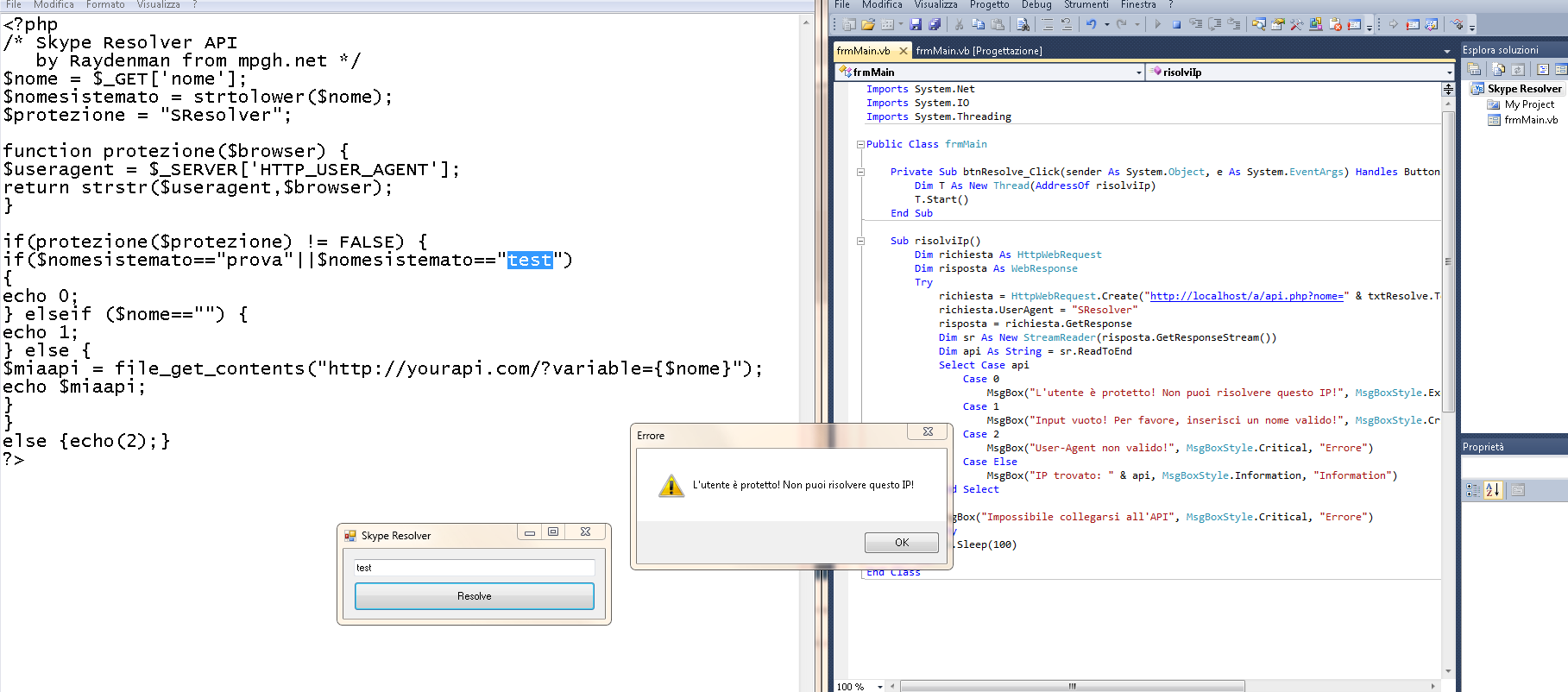The height and width of the screenshot is (692, 1568).
Task: Close the Errore message dialog
Action: (928, 431)
